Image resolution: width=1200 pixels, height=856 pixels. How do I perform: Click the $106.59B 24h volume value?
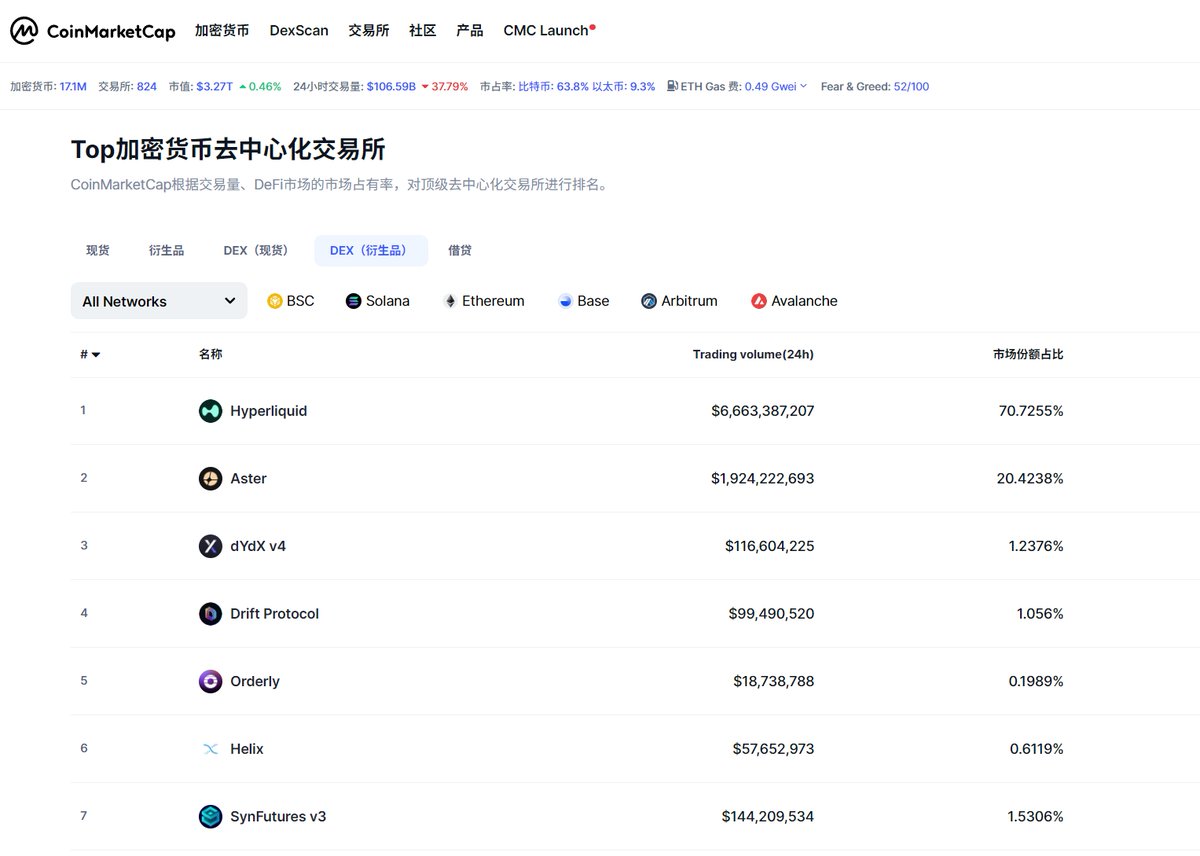click(x=391, y=86)
